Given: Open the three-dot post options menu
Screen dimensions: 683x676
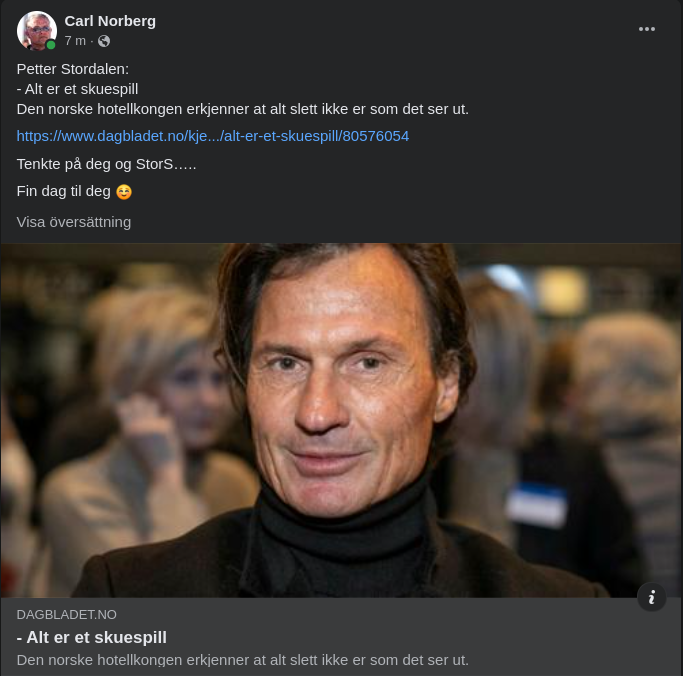Looking at the screenshot, I should click(x=647, y=29).
